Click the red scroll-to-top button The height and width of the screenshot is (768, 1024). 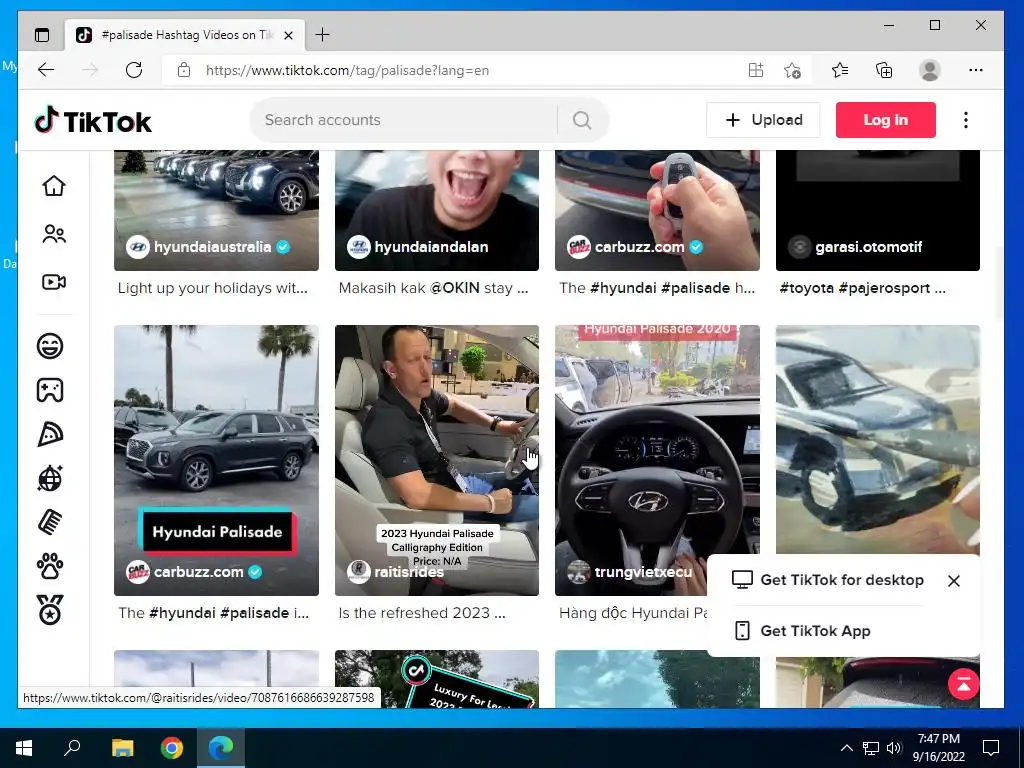963,684
